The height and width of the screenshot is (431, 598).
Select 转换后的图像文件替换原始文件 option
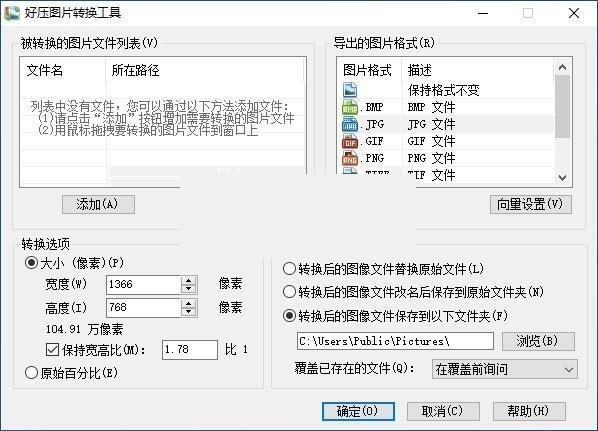[x=289, y=269]
